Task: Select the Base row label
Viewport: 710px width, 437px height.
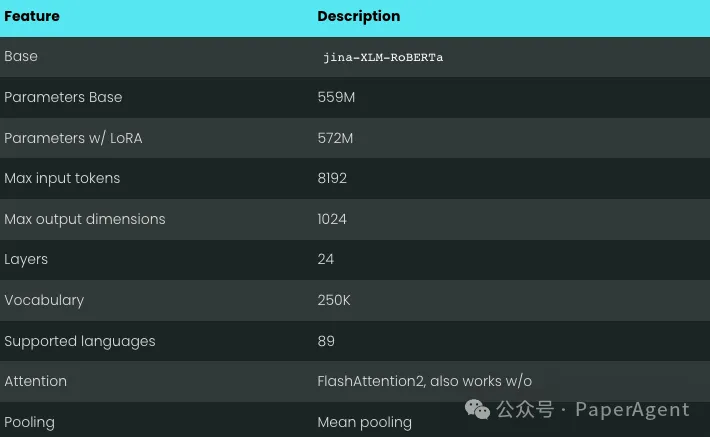Action: point(21,56)
